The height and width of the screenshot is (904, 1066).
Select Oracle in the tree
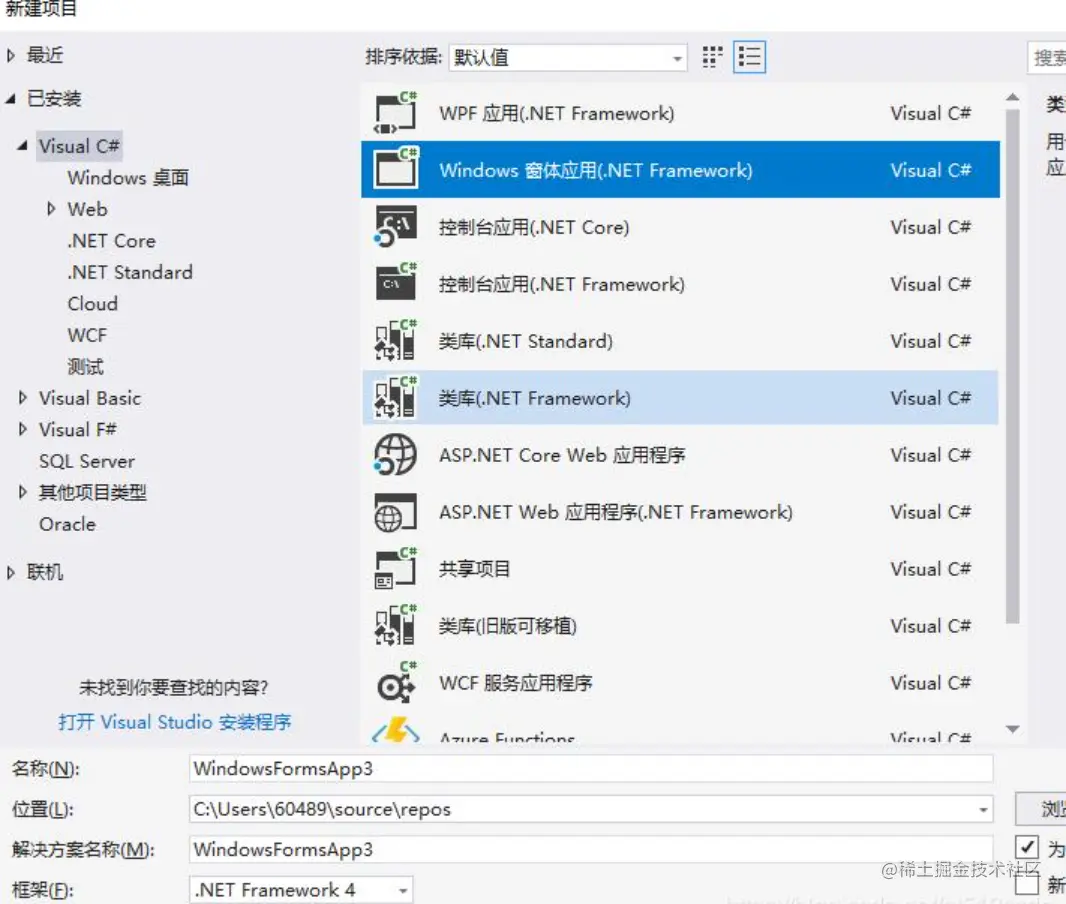tap(67, 524)
